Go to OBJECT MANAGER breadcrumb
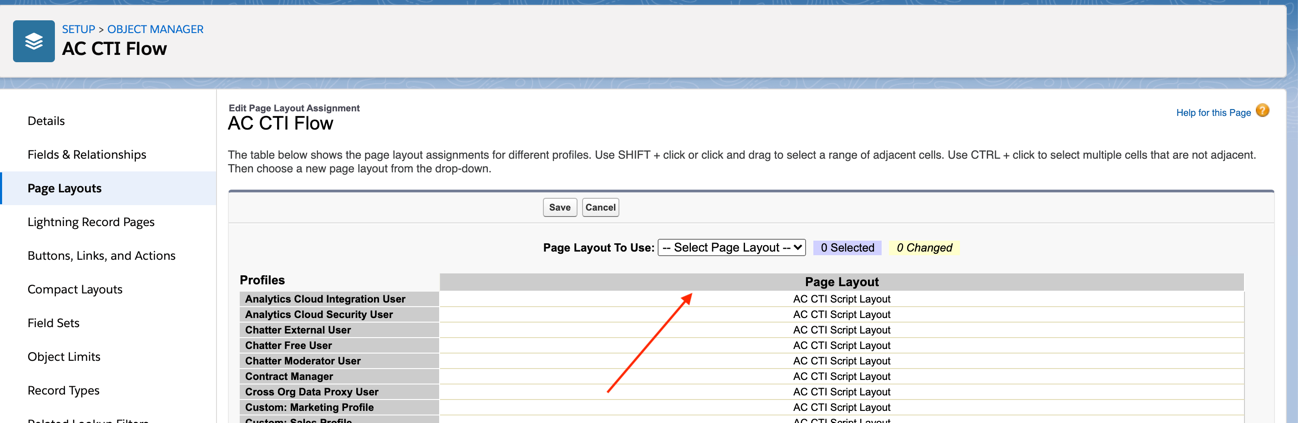 point(155,29)
